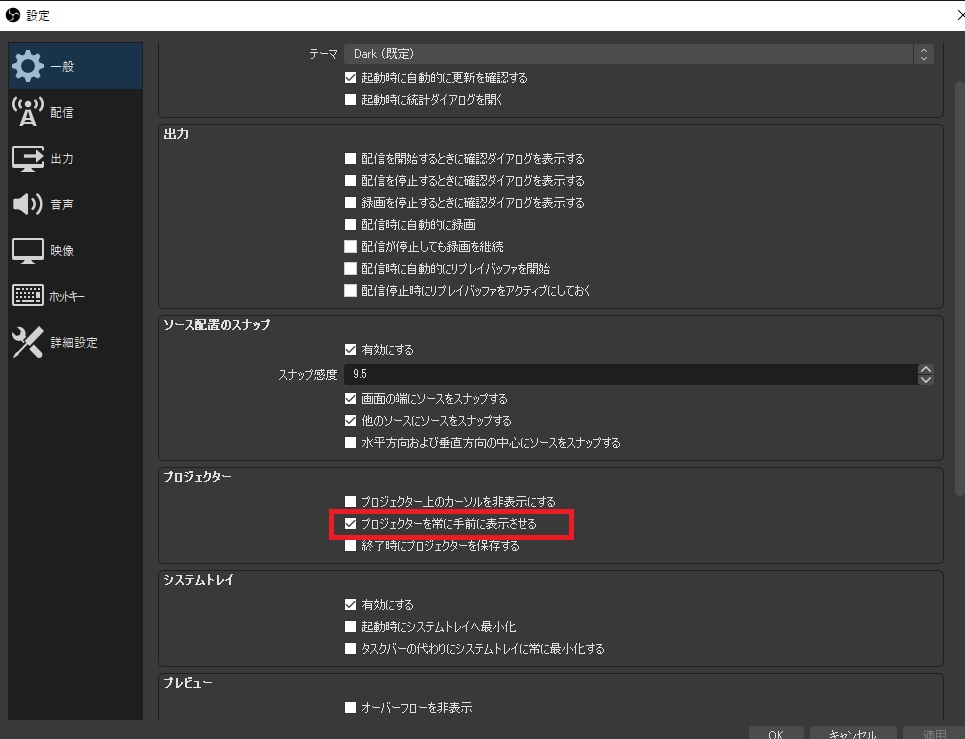Switch to the 詳細設定 tab label

click(74, 343)
